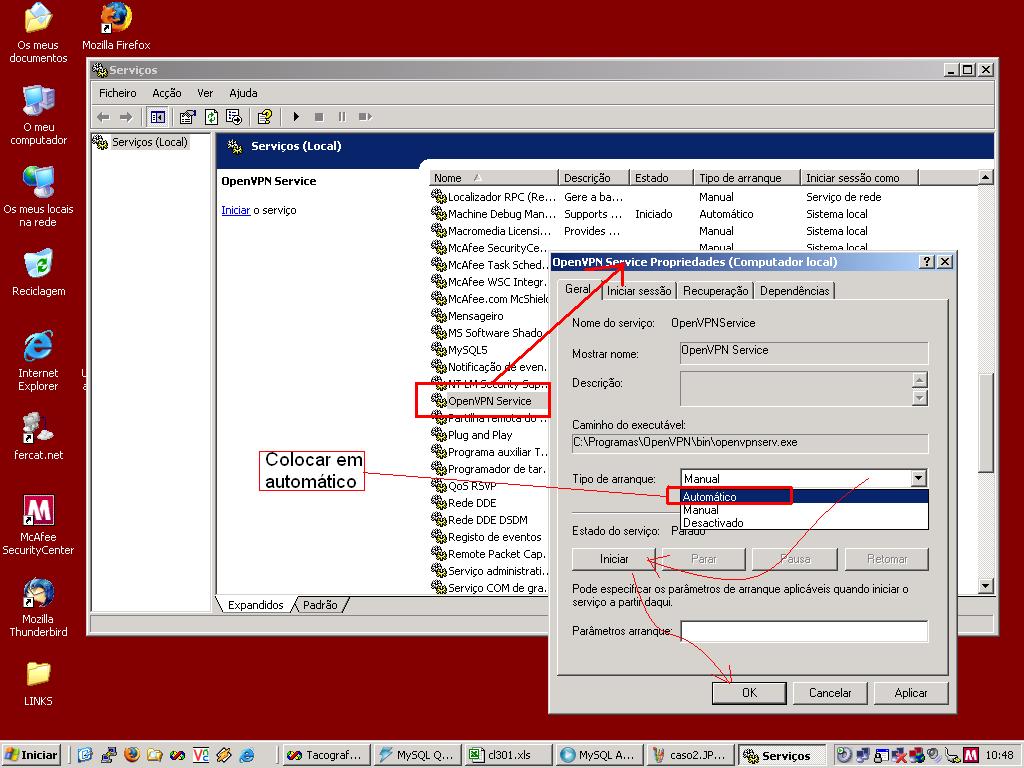This screenshot has width=1024, height=768.
Task: Choose Desactivado from startup type list
Action: [712, 523]
